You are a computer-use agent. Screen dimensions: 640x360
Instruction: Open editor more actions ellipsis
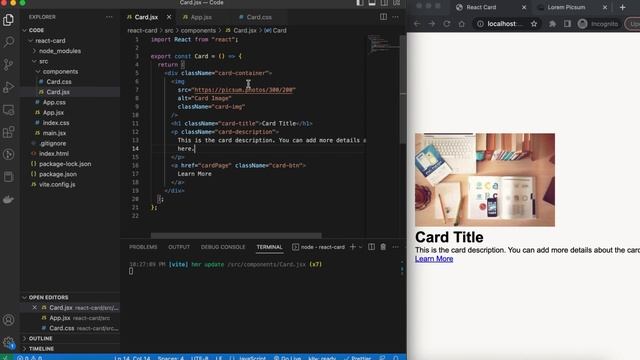click(x=396, y=17)
